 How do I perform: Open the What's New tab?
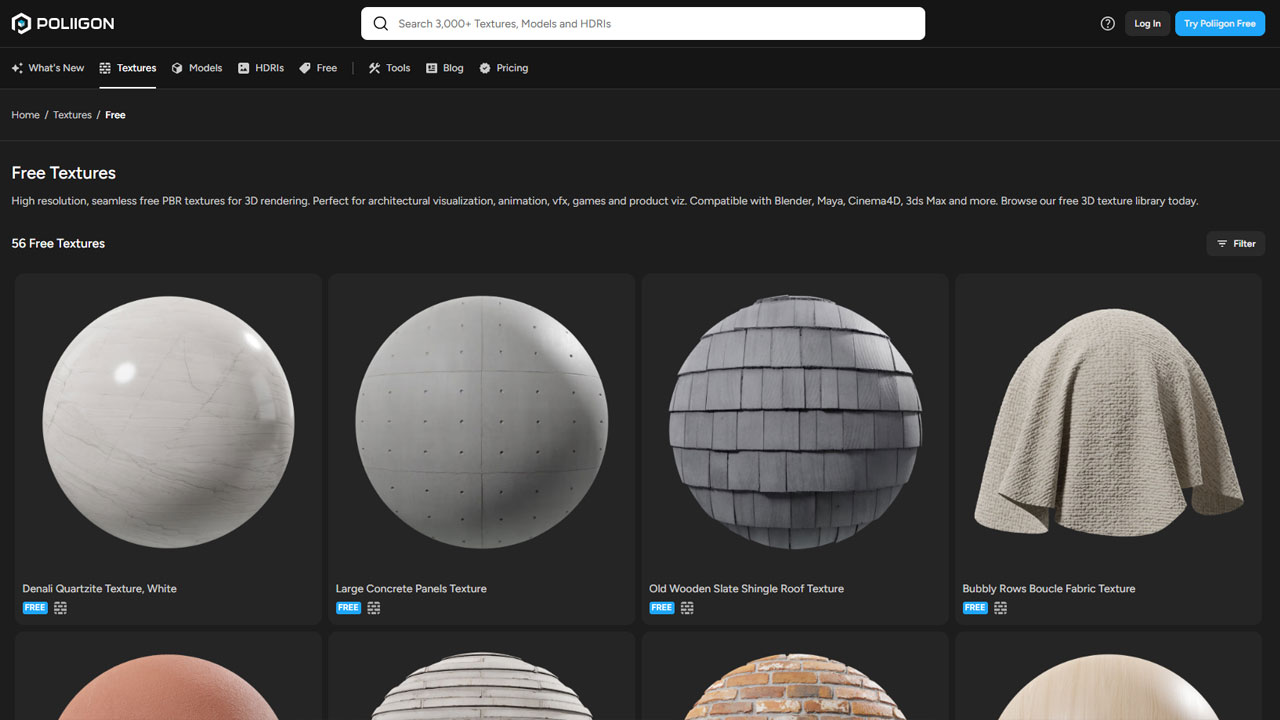(48, 68)
